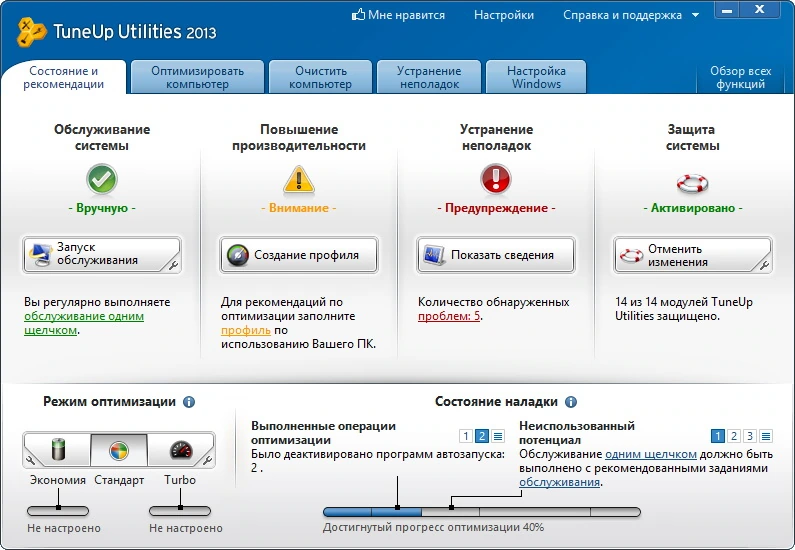Image resolution: width=795 pixels, height=550 pixels.
Task: Click Показать сведения button
Action: [x=496, y=254]
